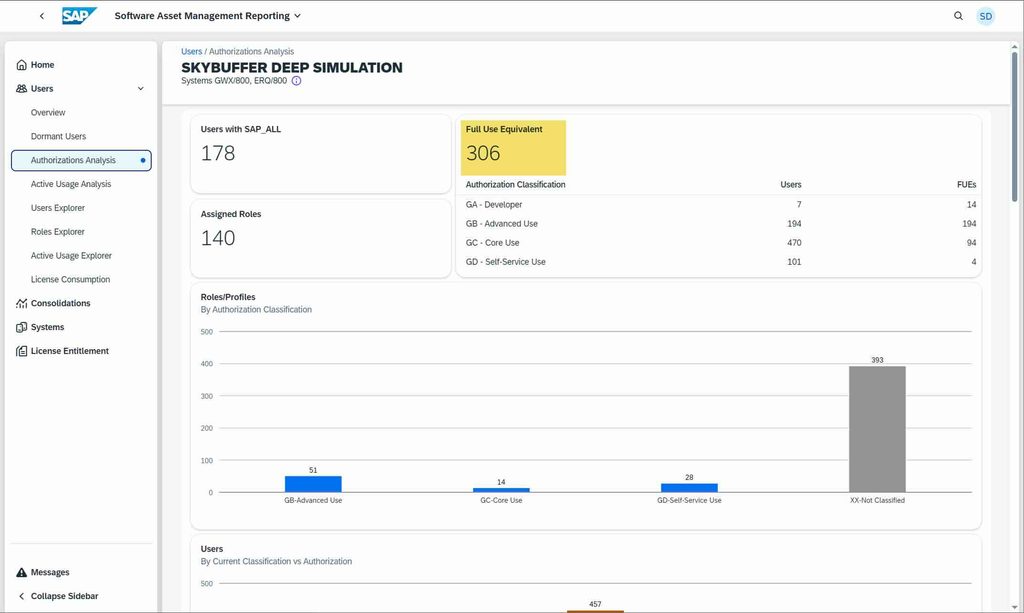Click the SAP logo
The height and width of the screenshot is (613, 1024).
pyautogui.click(x=79, y=16)
